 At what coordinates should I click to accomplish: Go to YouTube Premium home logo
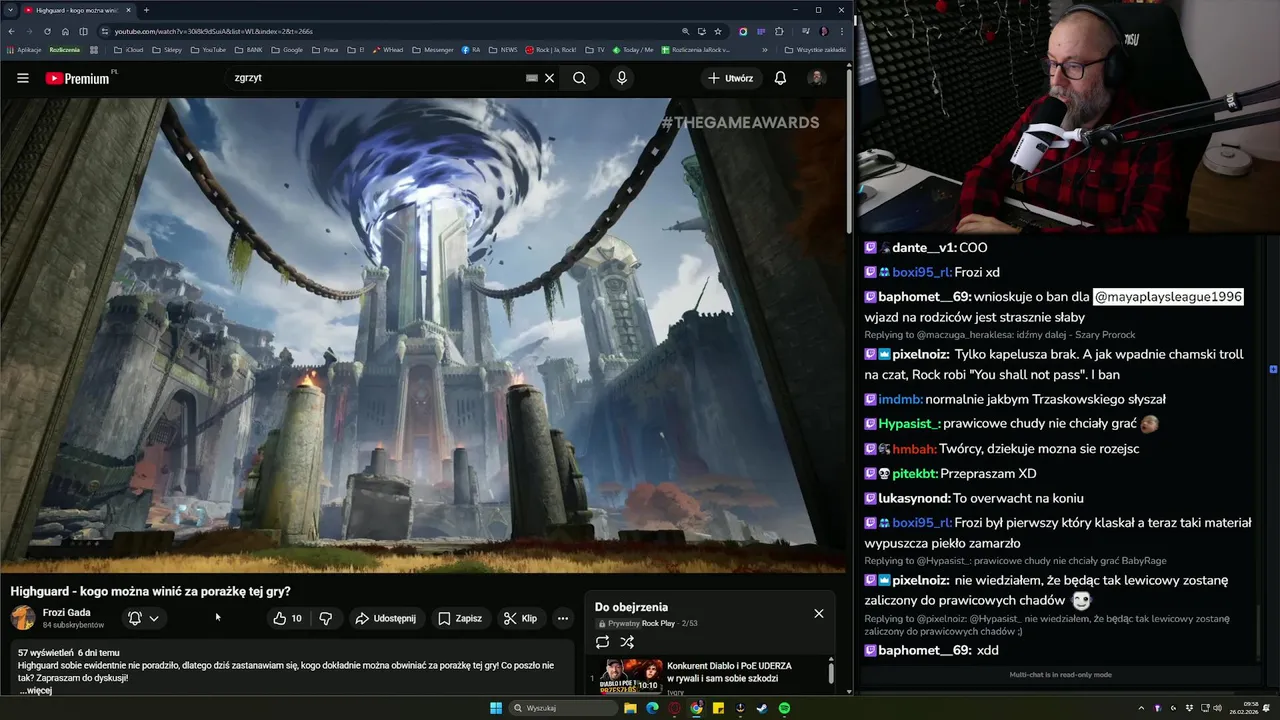click(78, 78)
